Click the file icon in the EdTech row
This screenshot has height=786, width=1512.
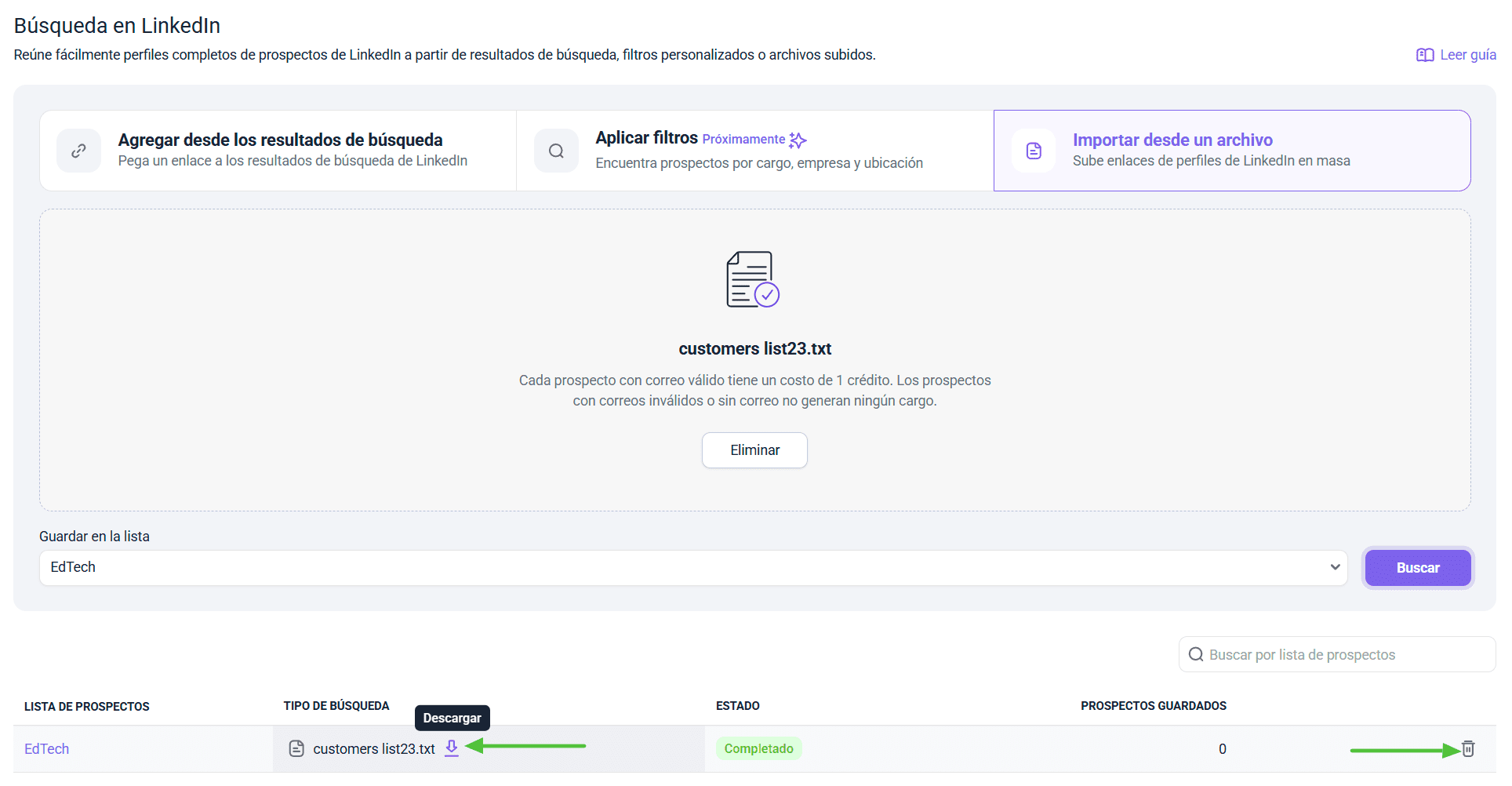click(296, 748)
